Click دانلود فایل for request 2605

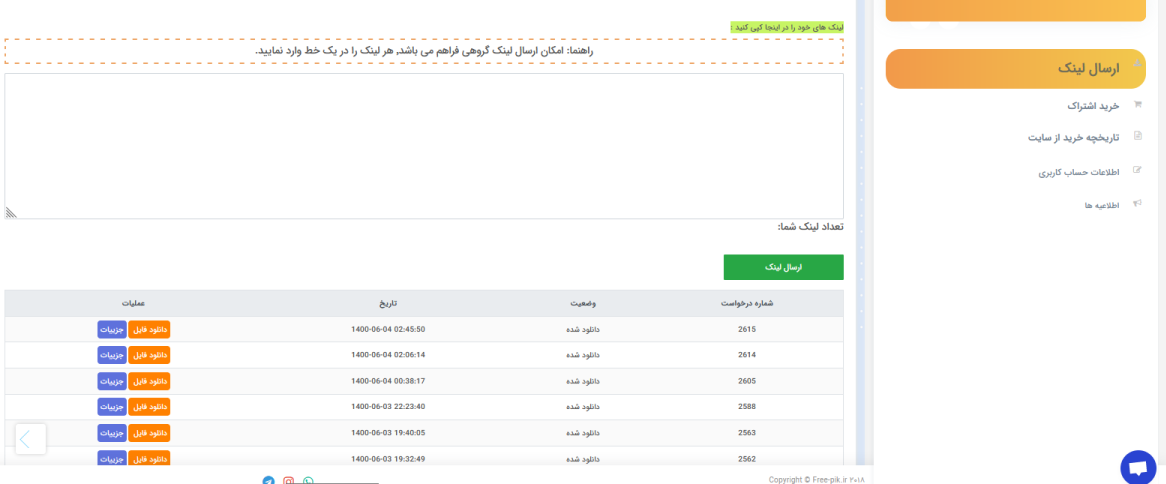pos(149,381)
